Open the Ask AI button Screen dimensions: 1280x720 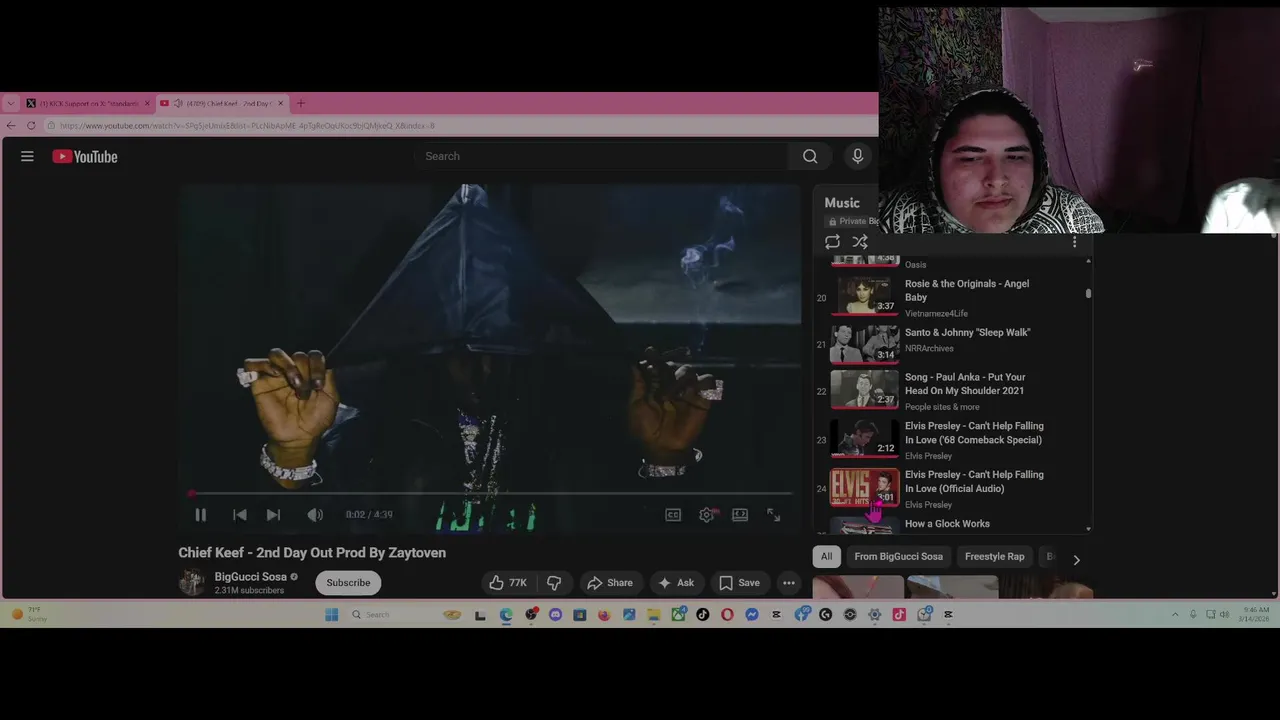click(675, 583)
